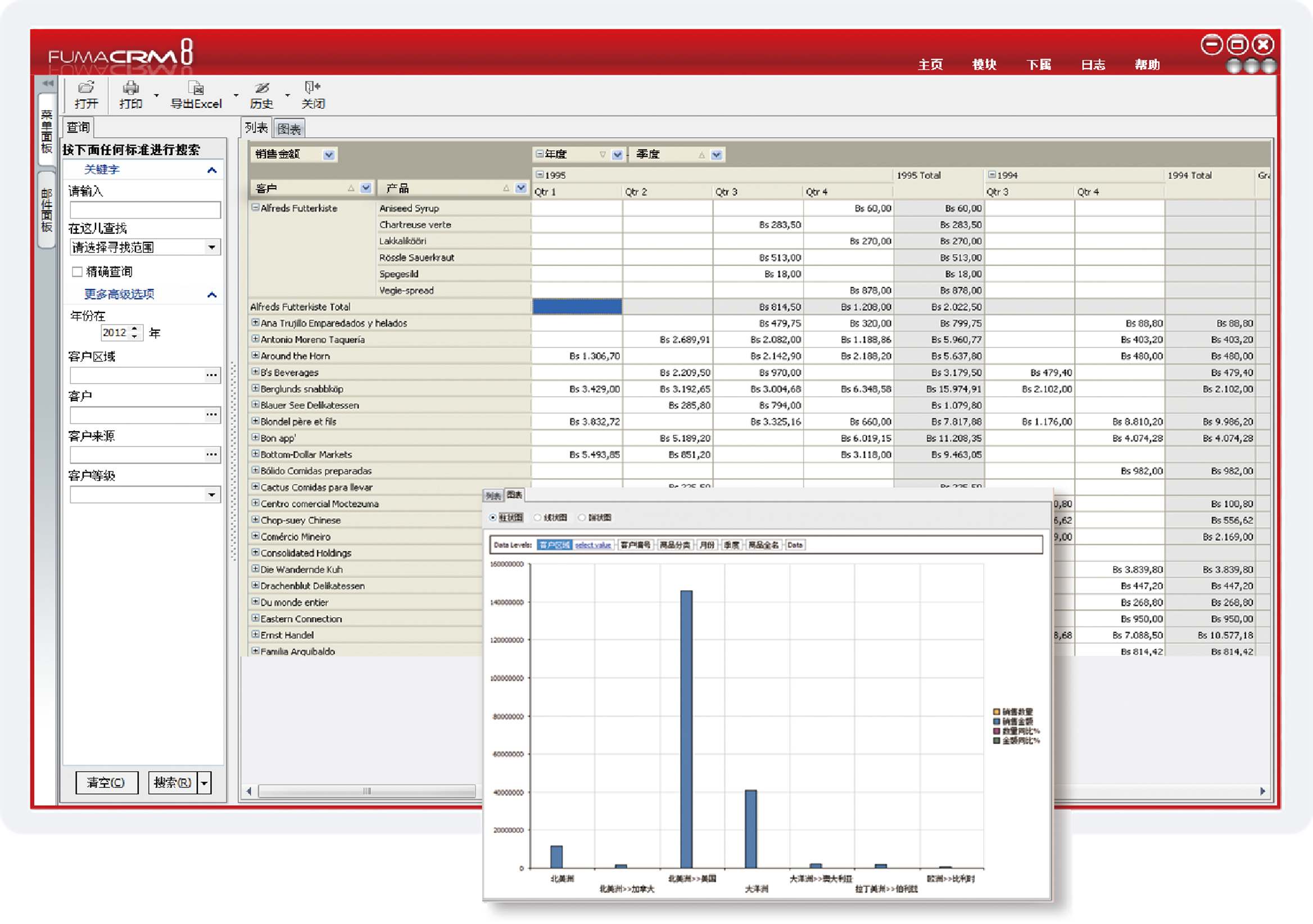Viewport: 1313px width, 924px height.
Task: Select the 线状图 radio button
Action: pyautogui.click(x=537, y=518)
